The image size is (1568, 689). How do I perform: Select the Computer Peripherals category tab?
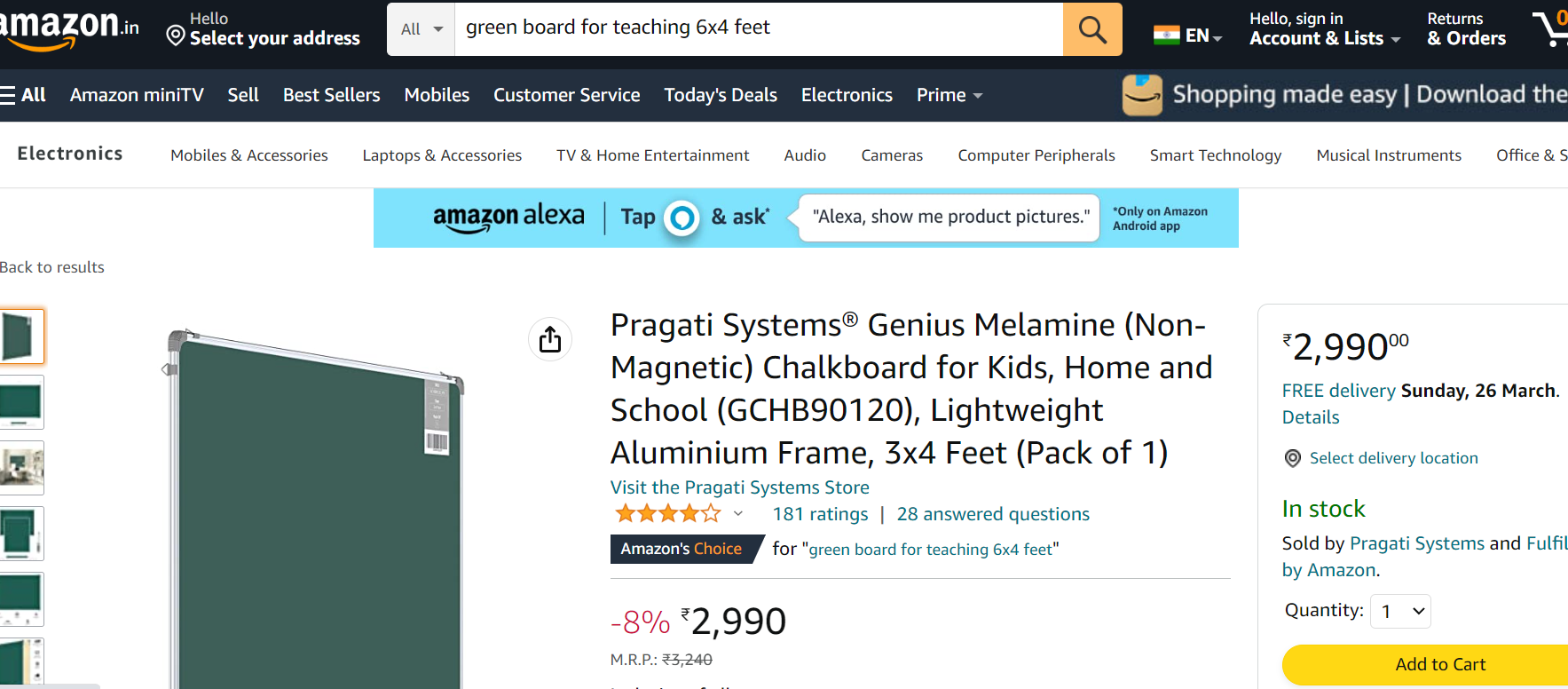click(1036, 155)
